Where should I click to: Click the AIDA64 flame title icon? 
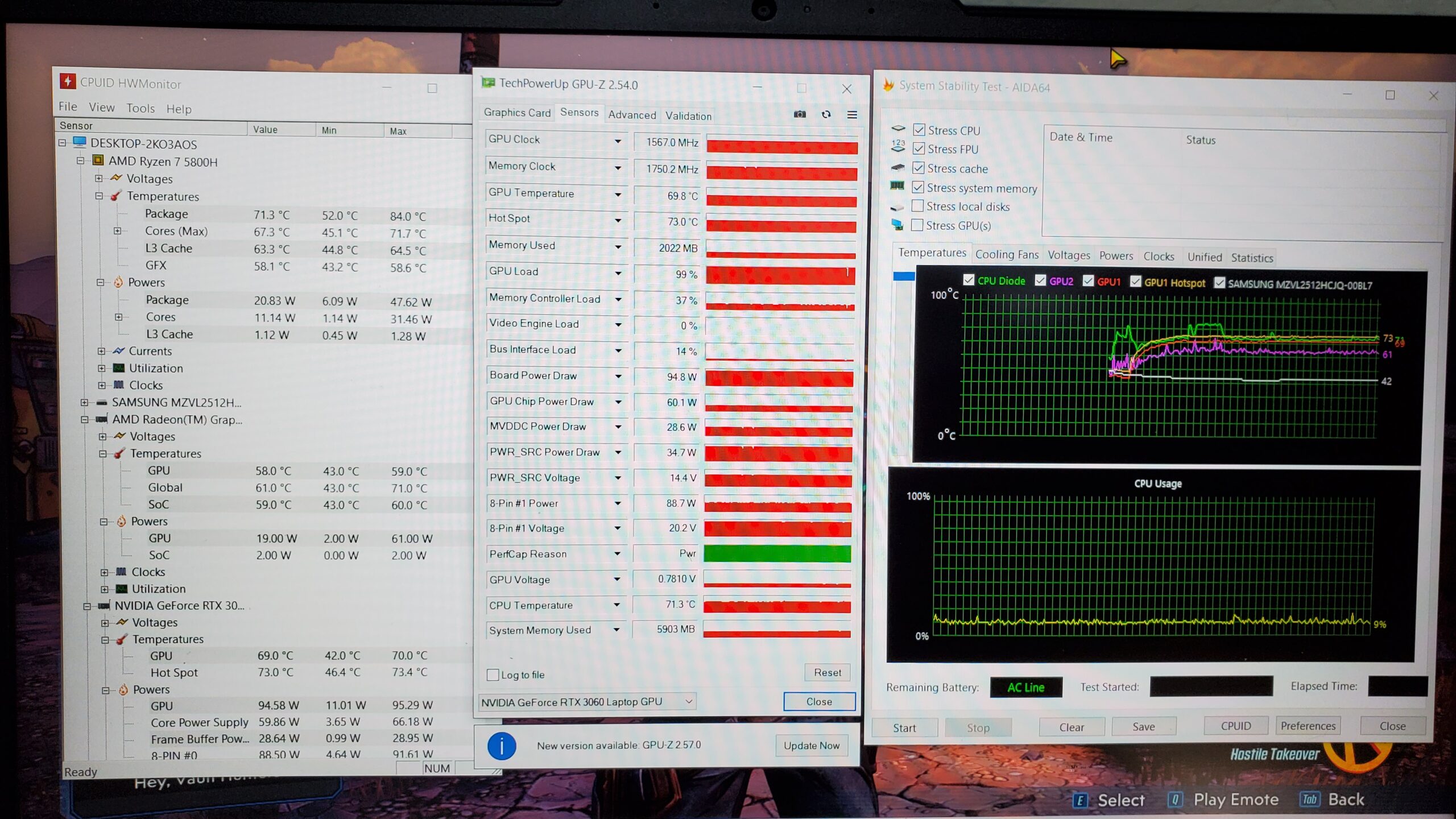(888, 86)
